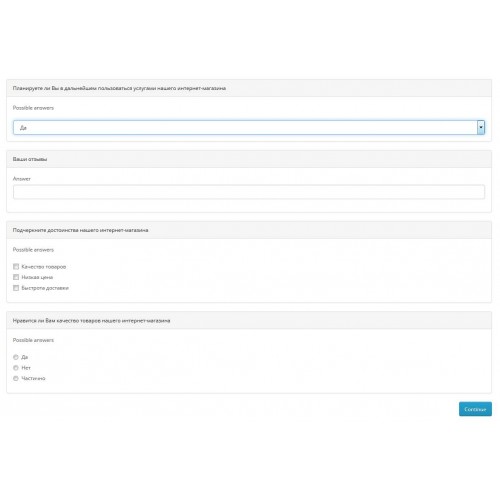Image resolution: width=500 pixels, height=500 pixels.
Task: Click the Да combo box field
Action: point(249,127)
